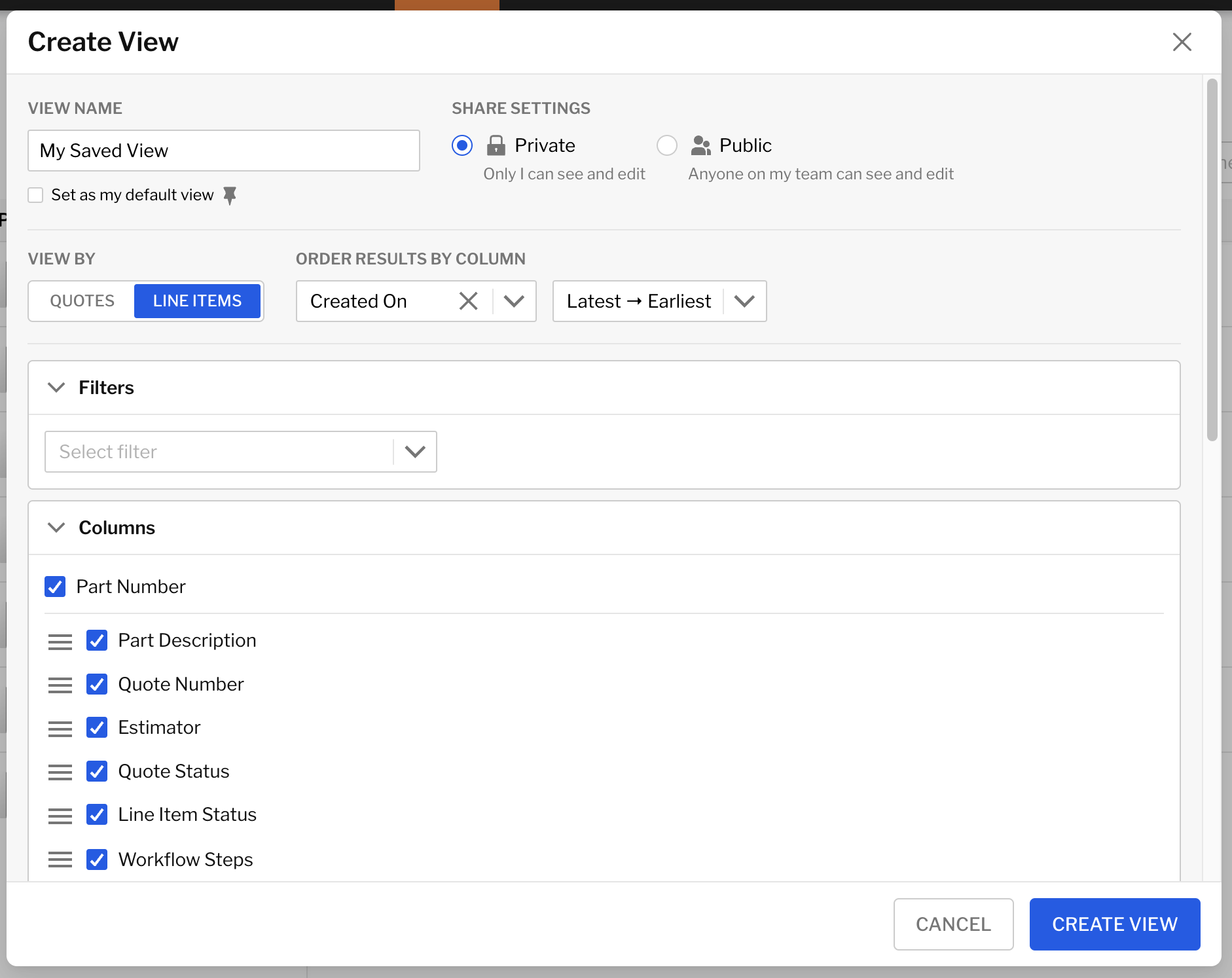Open the Select filter dropdown

(414, 452)
